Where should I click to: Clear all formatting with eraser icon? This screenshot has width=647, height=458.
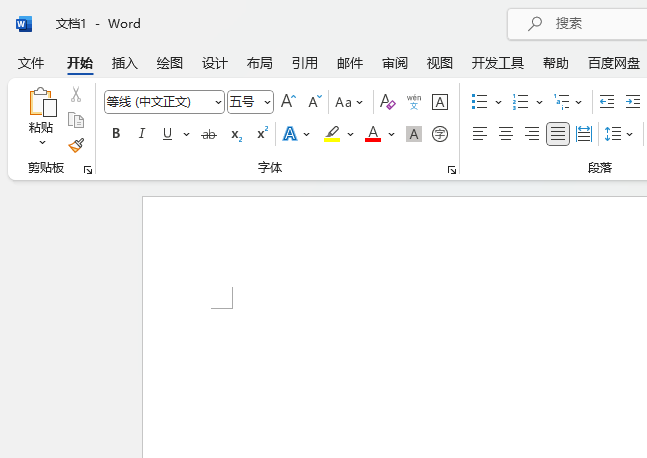[387, 102]
